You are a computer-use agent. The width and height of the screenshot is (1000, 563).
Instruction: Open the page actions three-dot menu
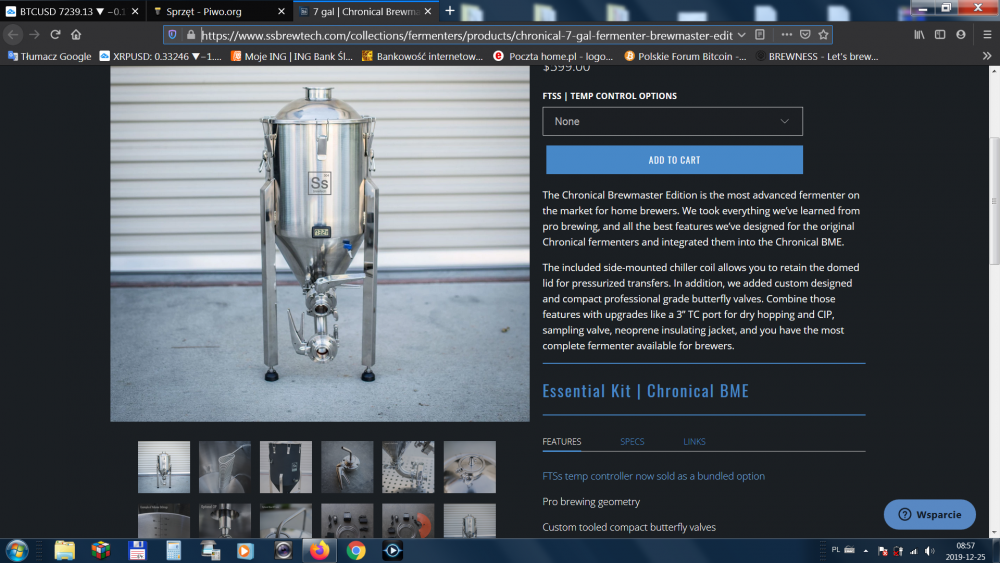[786, 34]
